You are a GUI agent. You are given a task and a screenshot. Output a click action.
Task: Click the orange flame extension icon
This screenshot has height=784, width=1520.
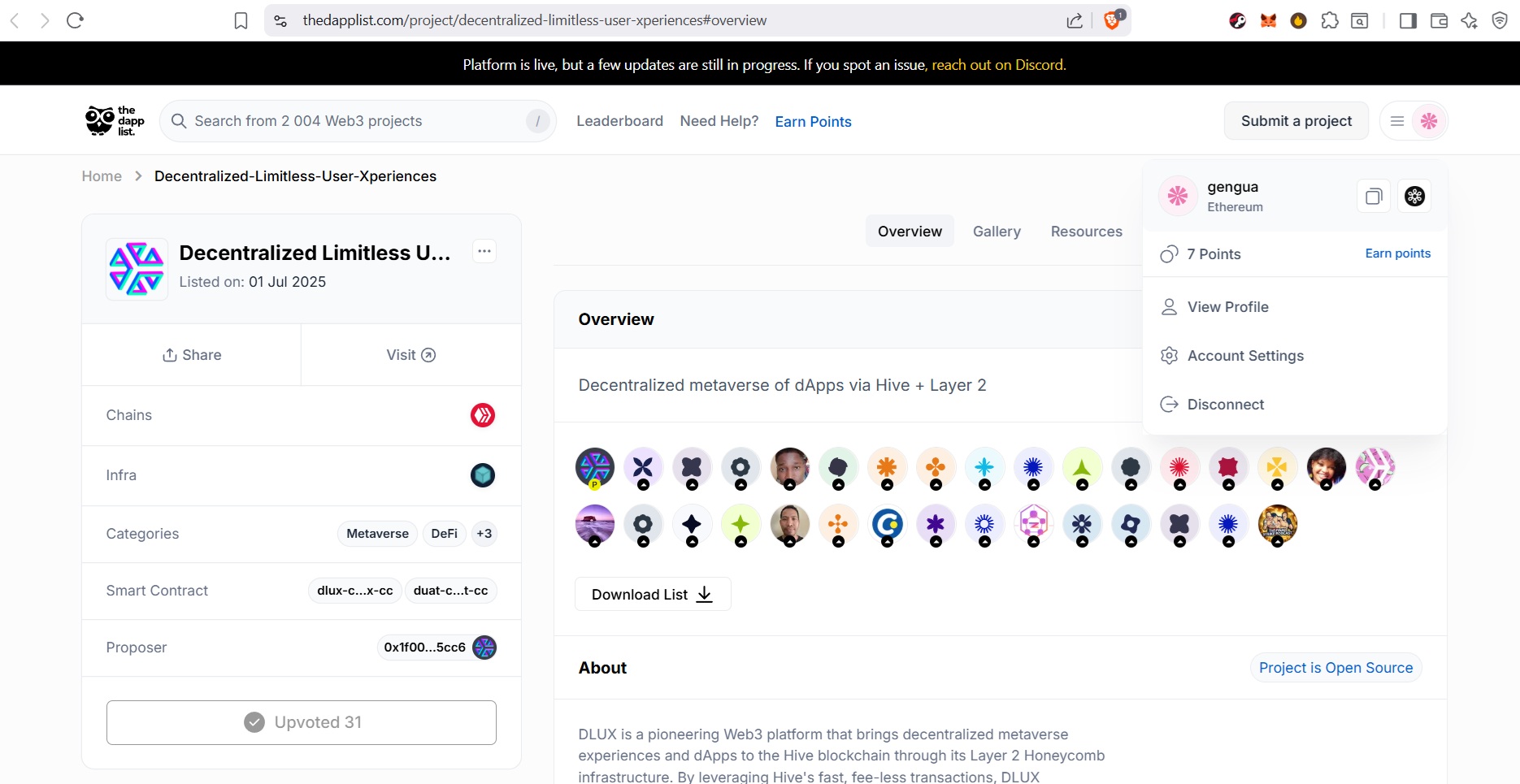1299,20
